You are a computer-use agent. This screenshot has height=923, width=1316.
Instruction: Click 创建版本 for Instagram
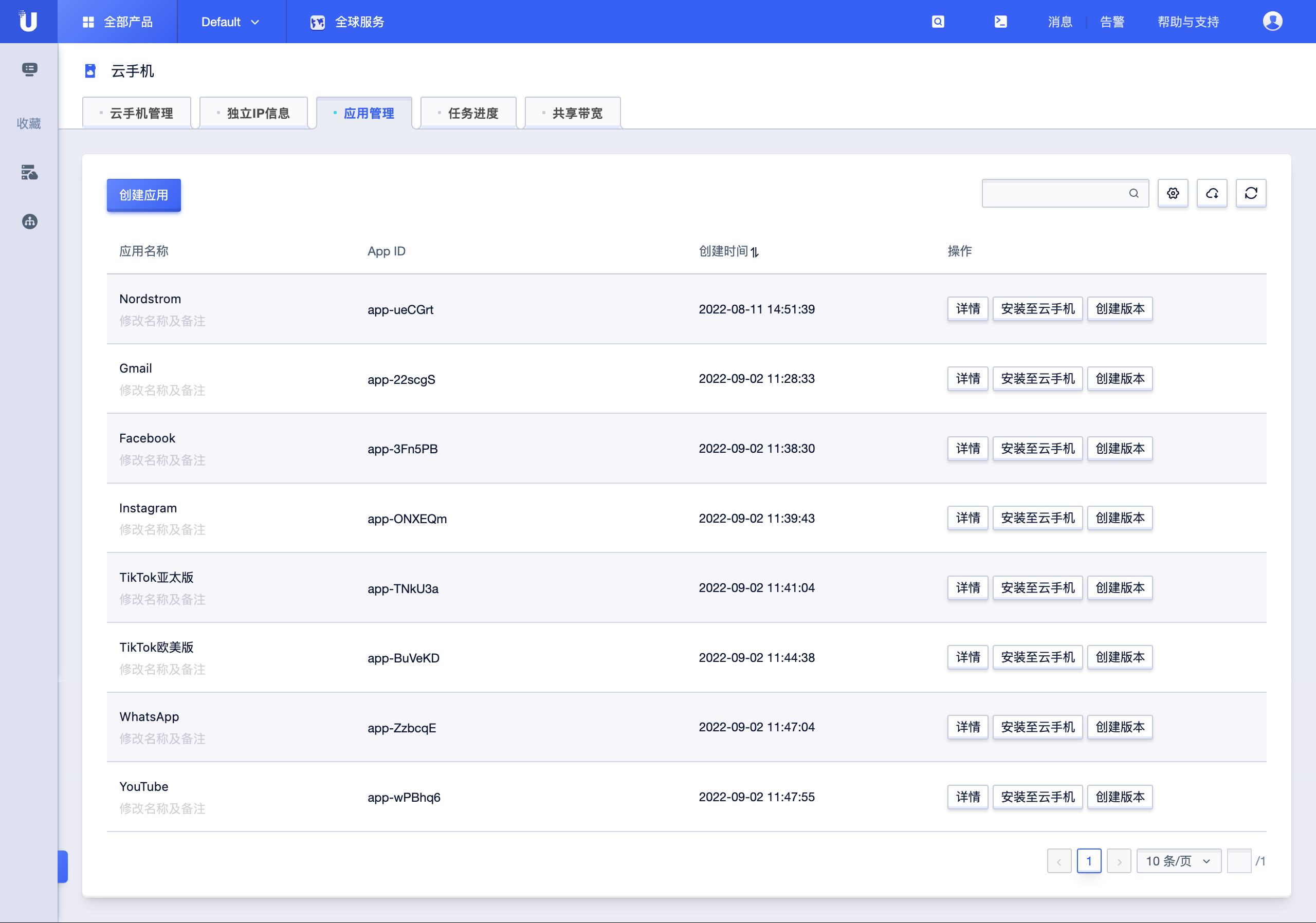[x=1120, y=518]
